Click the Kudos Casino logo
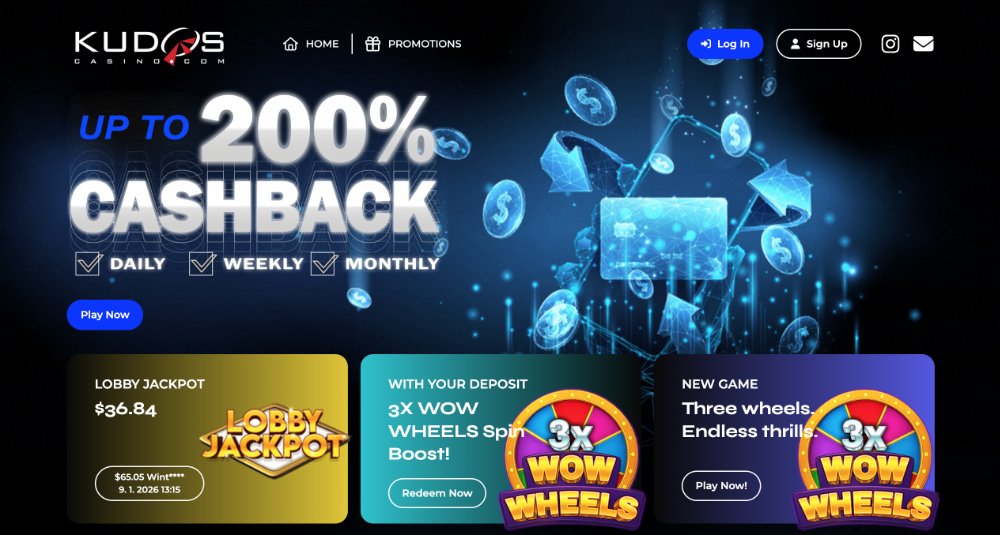 click(x=149, y=46)
